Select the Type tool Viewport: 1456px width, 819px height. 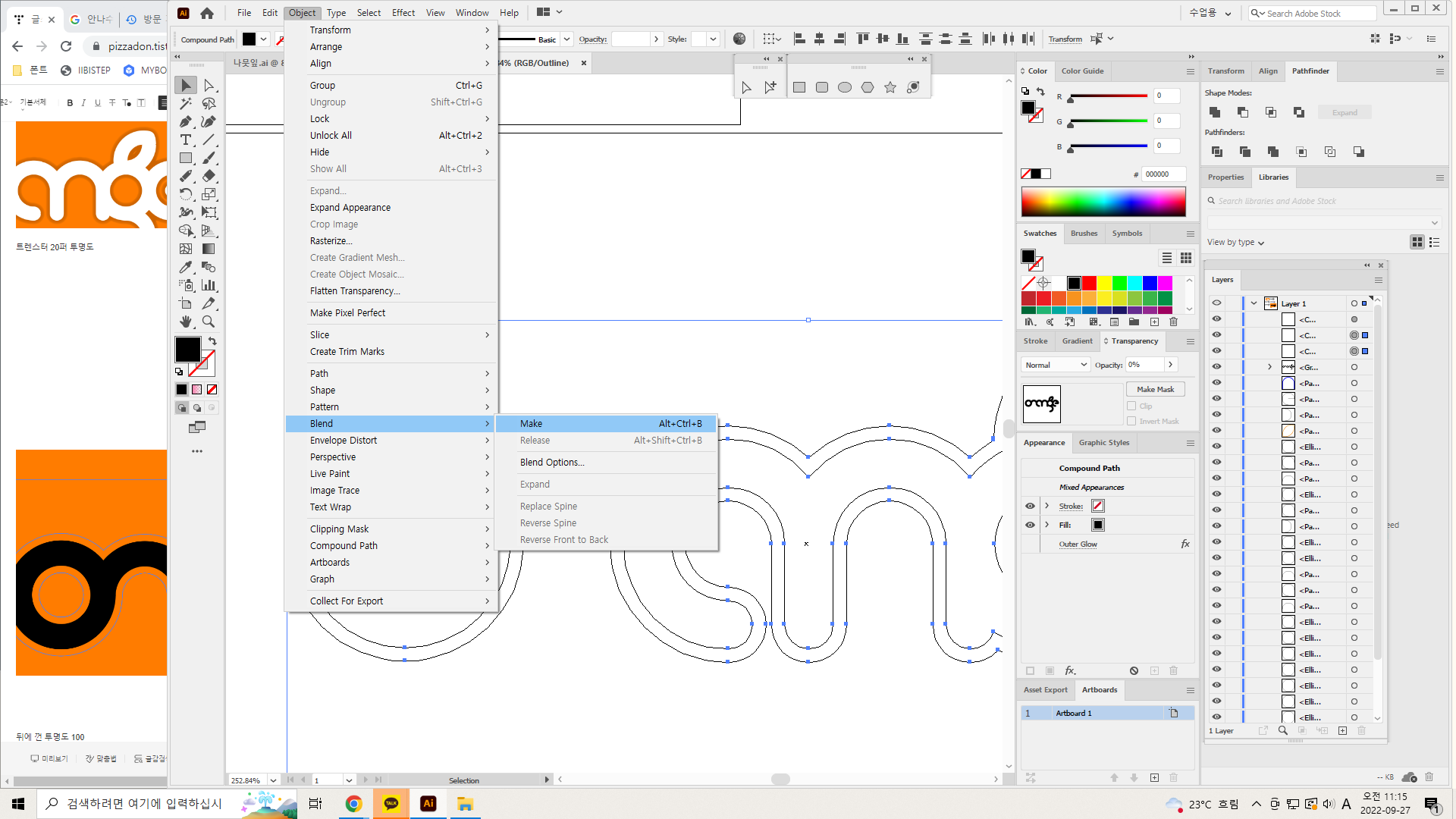tap(186, 140)
